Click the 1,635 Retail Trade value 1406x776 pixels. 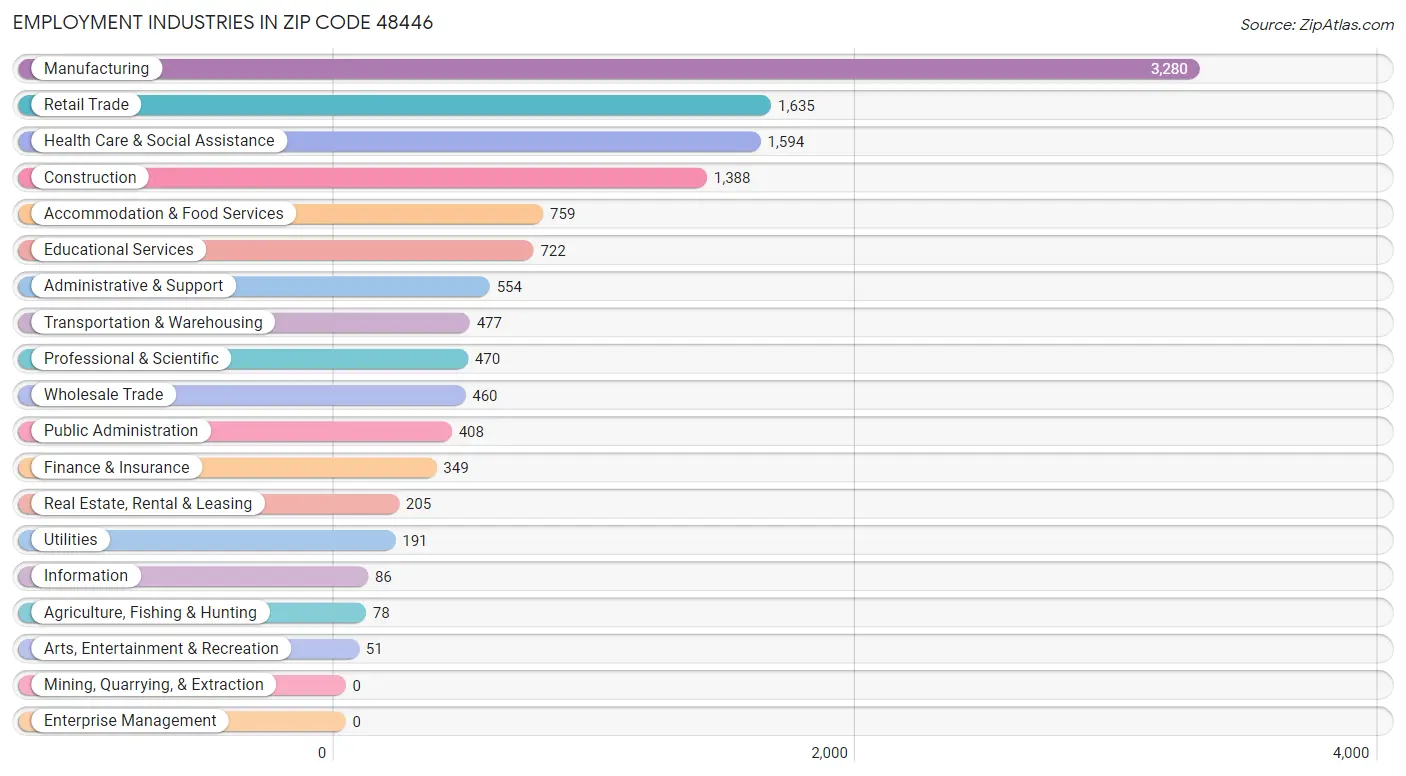coord(797,106)
